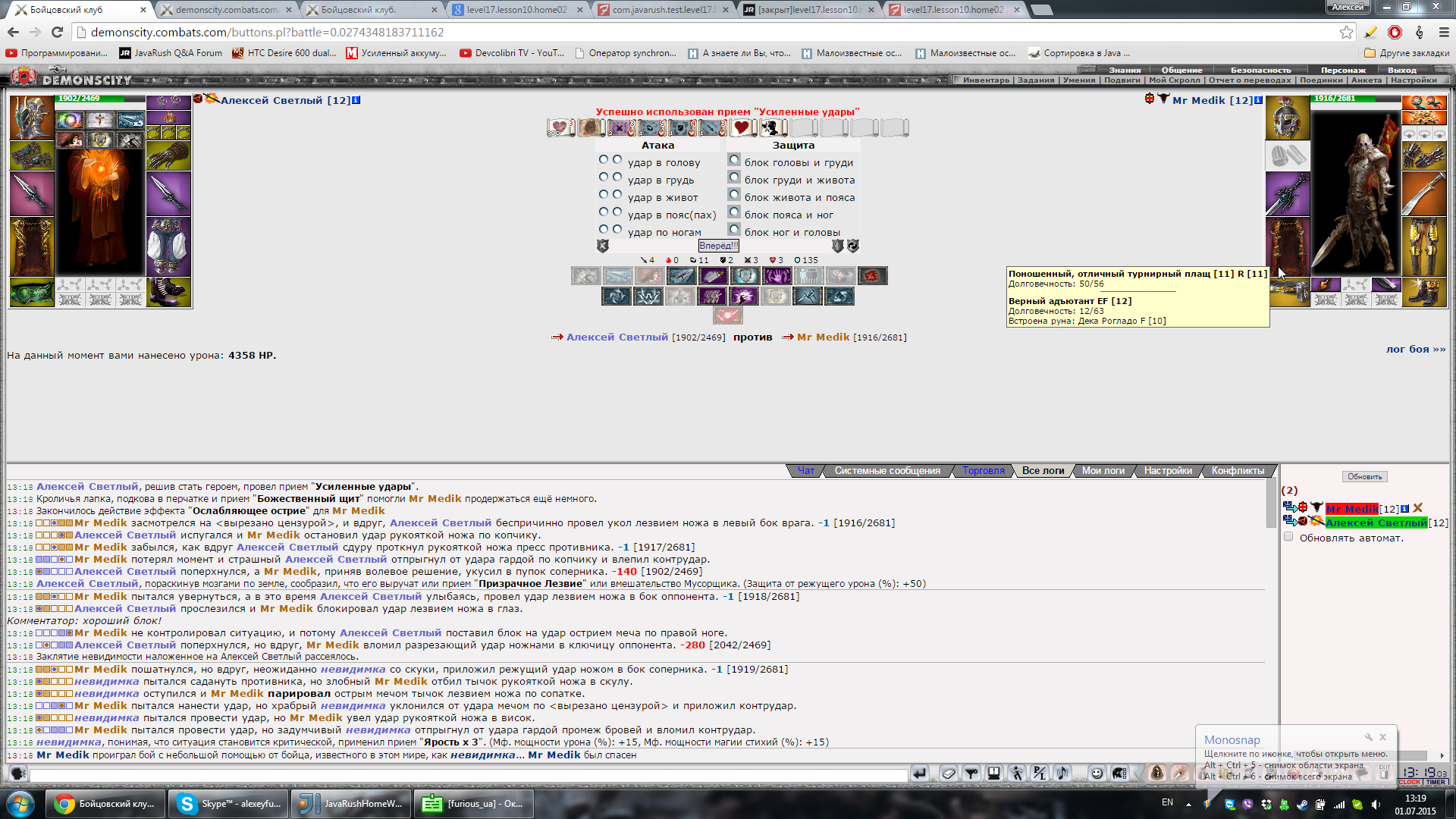Open the 'Конфликты' tab
1456x819 pixels.
(1238, 471)
